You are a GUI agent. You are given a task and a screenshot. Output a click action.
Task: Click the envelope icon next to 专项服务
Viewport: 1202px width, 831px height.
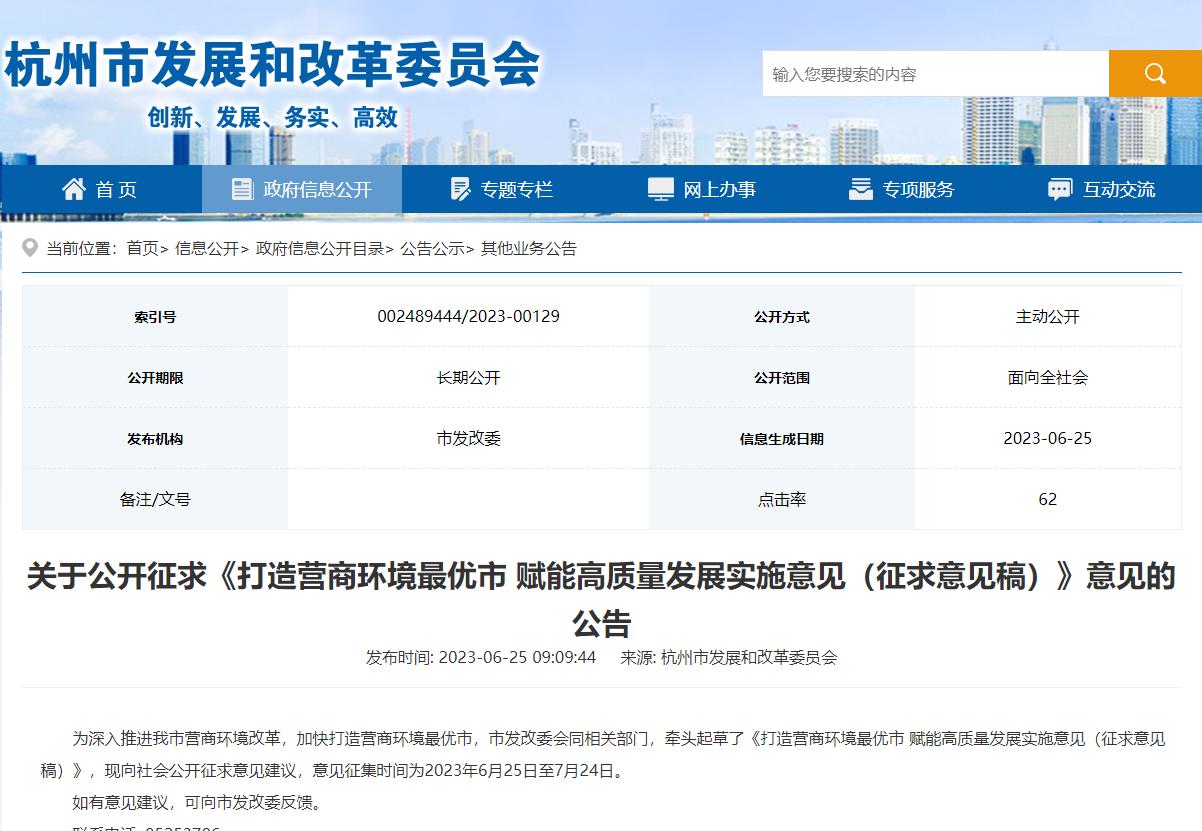point(861,188)
